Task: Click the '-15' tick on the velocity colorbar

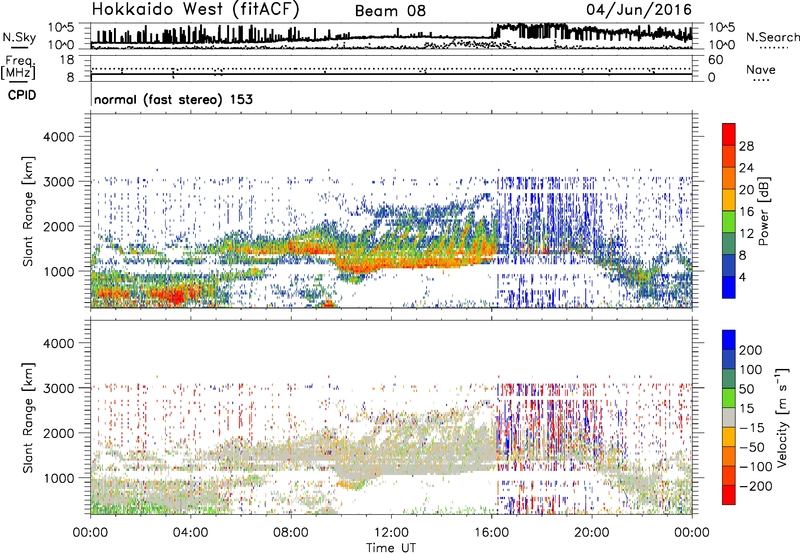Action: coord(752,428)
